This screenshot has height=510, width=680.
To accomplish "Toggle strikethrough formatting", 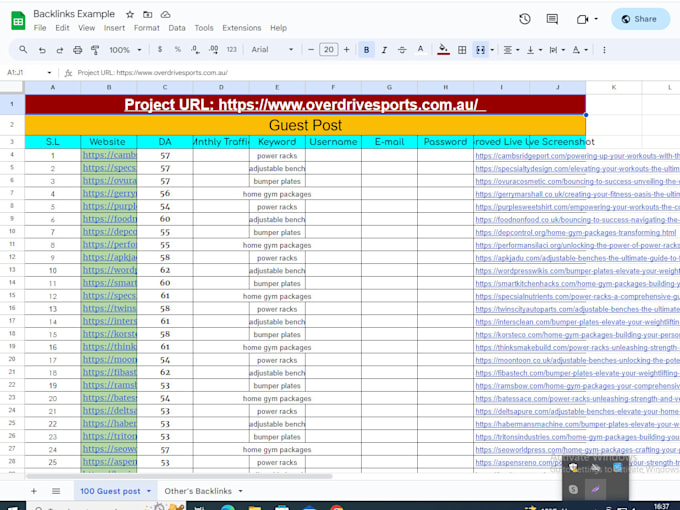I will coord(402,50).
